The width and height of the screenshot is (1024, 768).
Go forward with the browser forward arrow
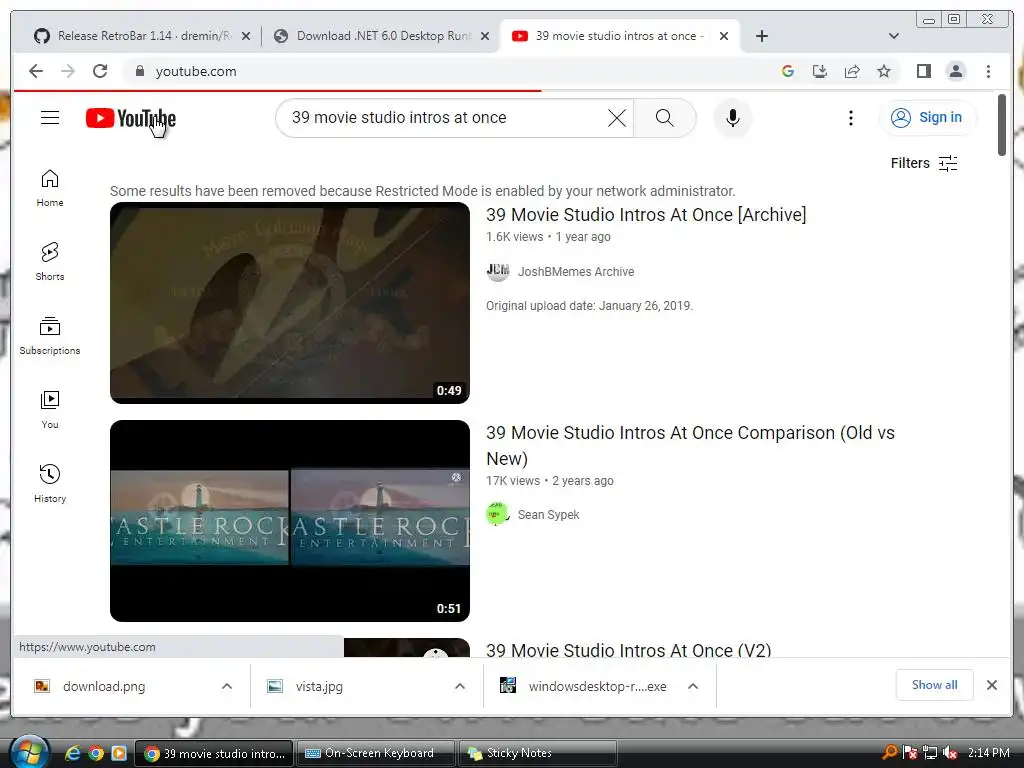tap(68, 71)
